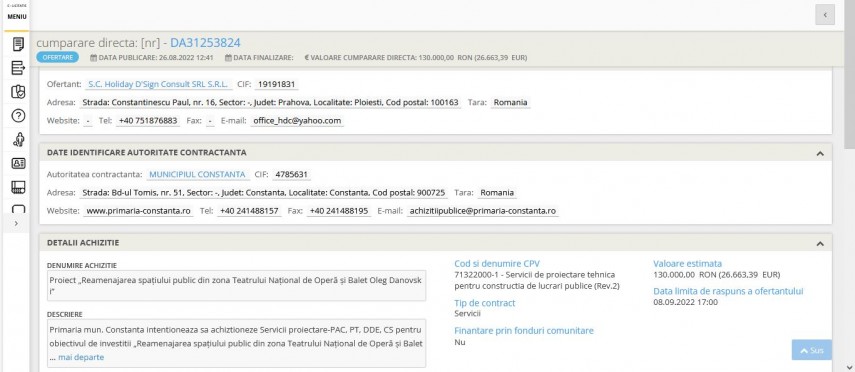Select email achizitiipublice@primaria-constanta.ro
Screen dimensions: 855x372
click(x=483, y=211)
